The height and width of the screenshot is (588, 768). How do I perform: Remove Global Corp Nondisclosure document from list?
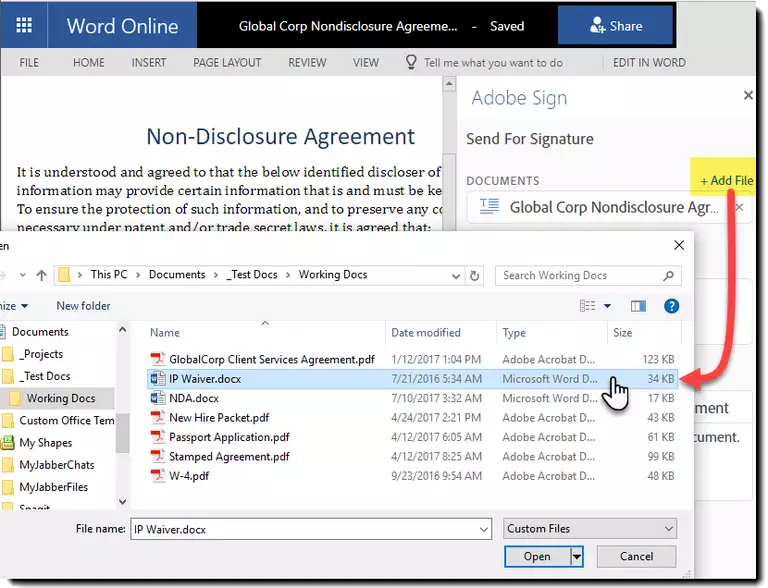coord(740,208)
